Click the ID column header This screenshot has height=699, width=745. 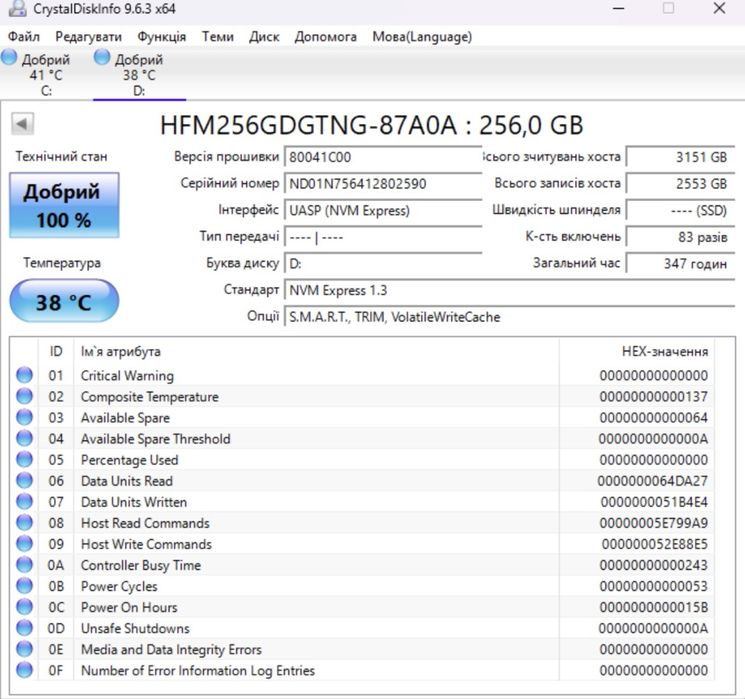(x=56, y=351)
